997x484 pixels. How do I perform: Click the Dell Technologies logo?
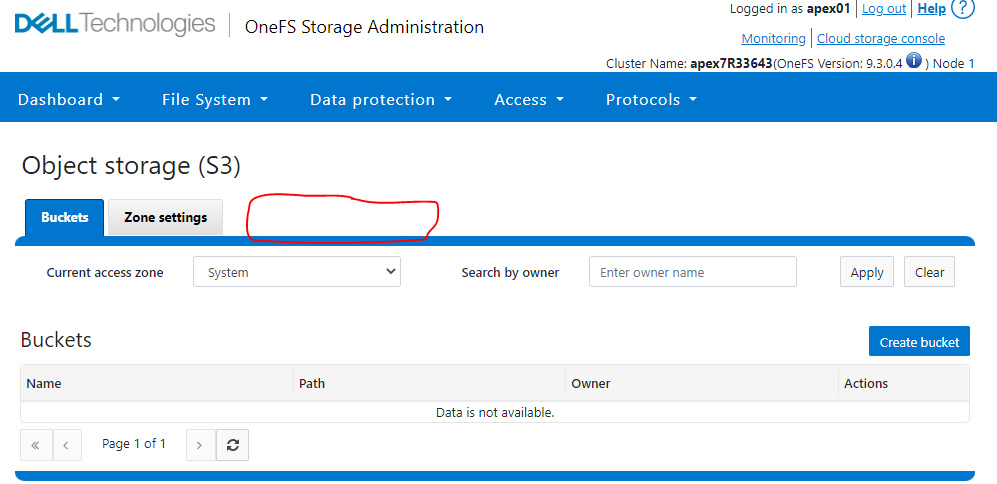tap(115, 24)
